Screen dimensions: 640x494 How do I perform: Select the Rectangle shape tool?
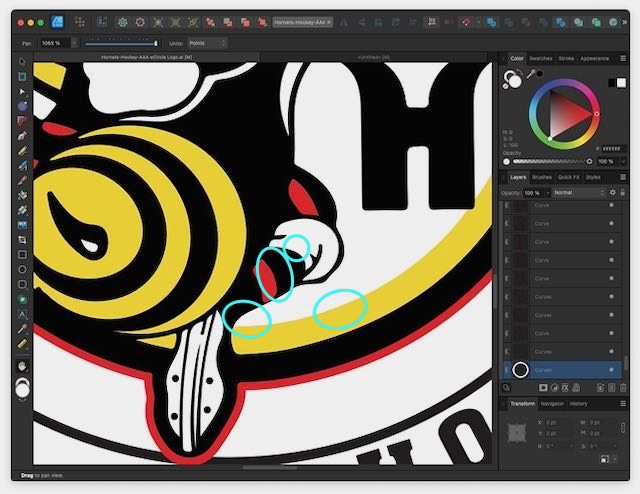pyautogui.click(x=22, y=254)
